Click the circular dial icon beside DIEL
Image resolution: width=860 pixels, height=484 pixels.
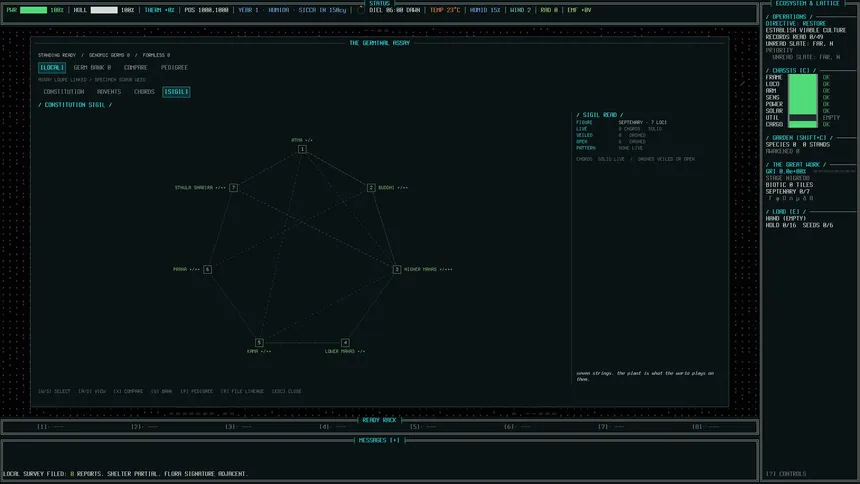(x=360, y=10)
